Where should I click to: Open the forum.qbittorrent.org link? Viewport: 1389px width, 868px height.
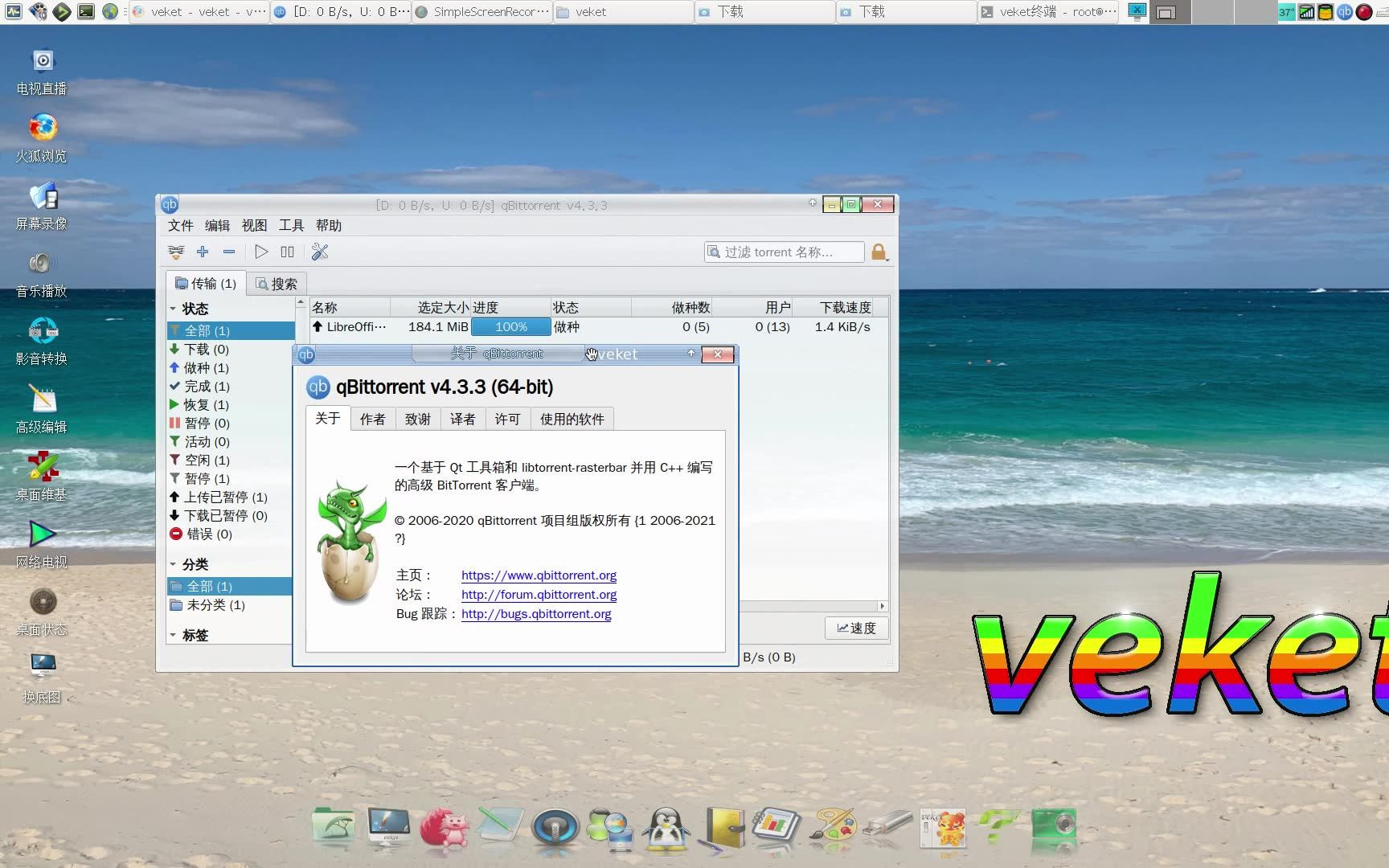tap(539, 595)
